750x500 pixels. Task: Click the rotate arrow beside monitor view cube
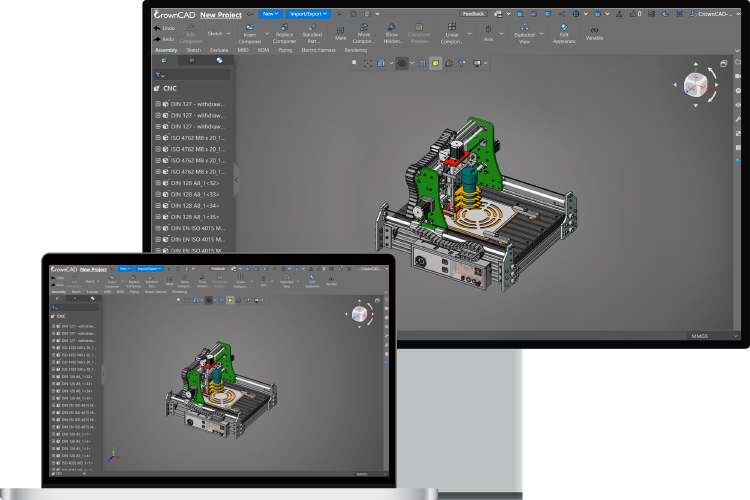pyautogui.click(x=713, y=73)
